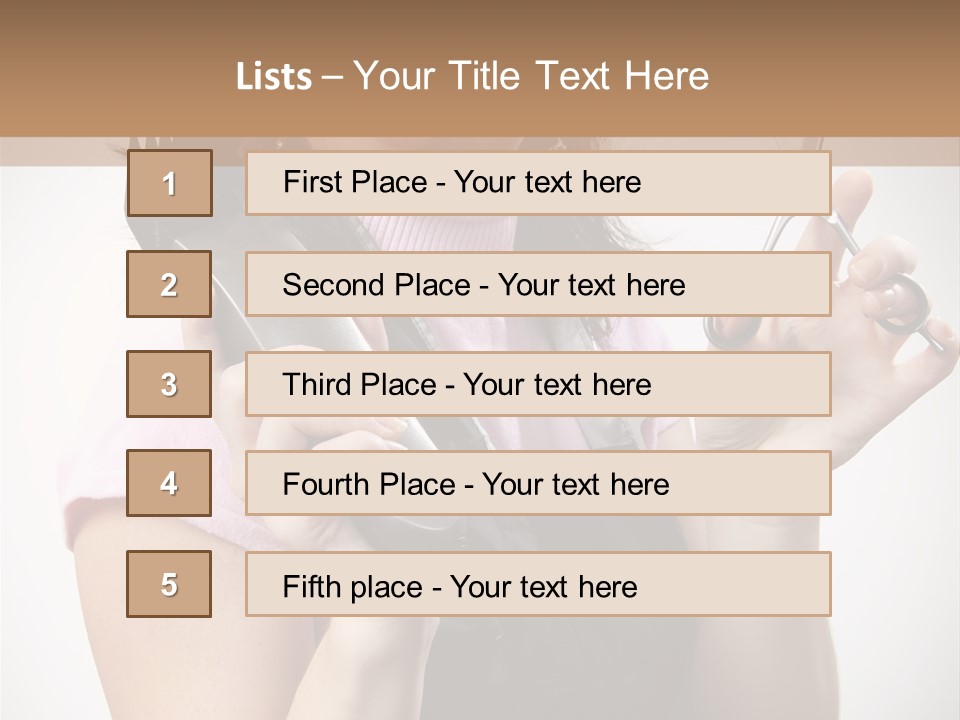The width and height of the screenshot is (960, 720).
Task: Select the number 4 box
Action: (x=169, y=484)
